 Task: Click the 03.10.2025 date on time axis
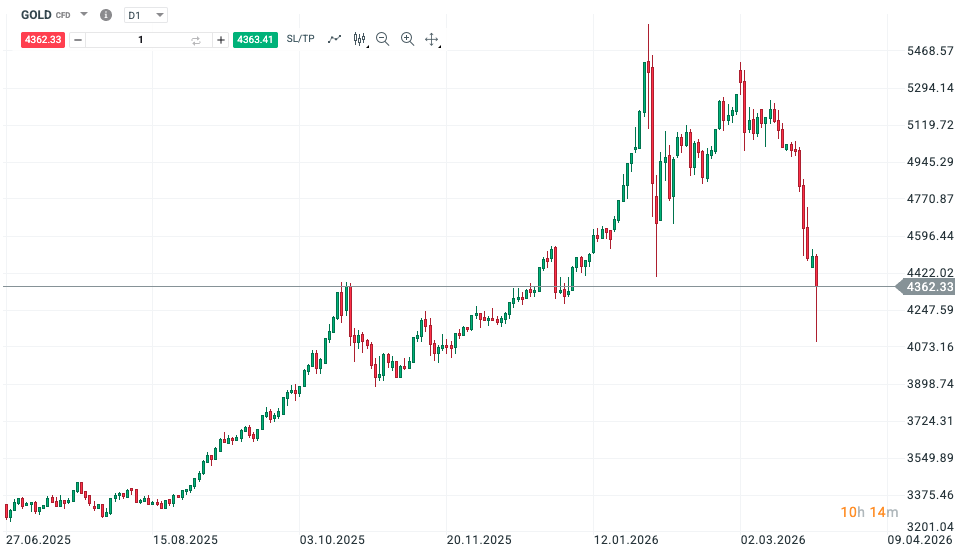coord(333,540)
